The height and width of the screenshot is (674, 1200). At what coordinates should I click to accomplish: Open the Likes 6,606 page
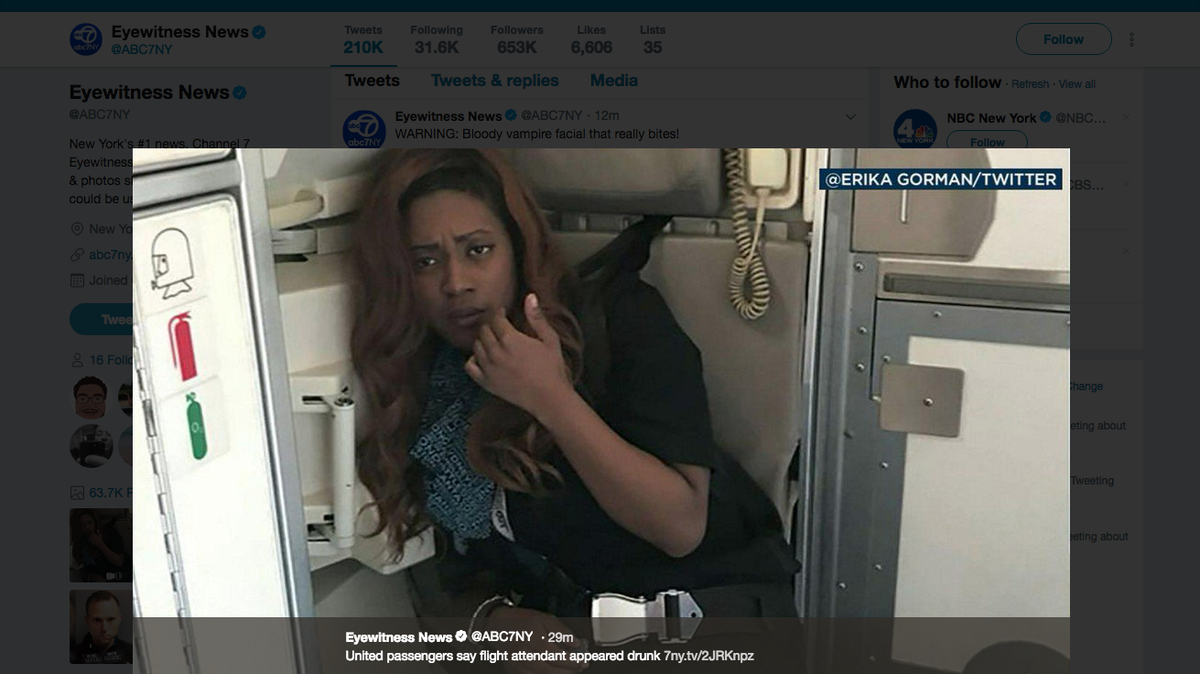click(x=591, y=39)
